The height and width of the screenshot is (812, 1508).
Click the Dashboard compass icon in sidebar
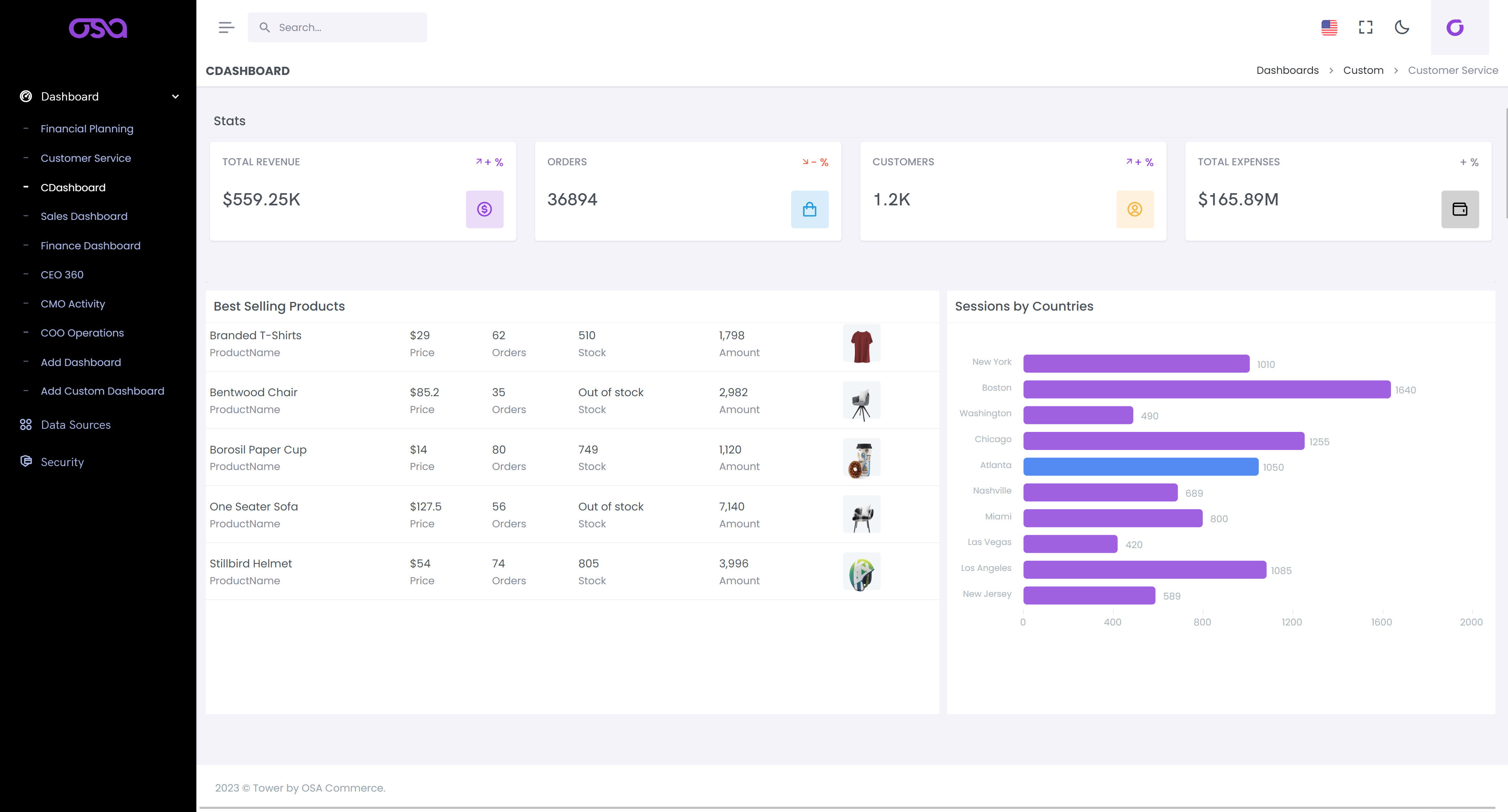pyautogui.click(x=26, y=96)
